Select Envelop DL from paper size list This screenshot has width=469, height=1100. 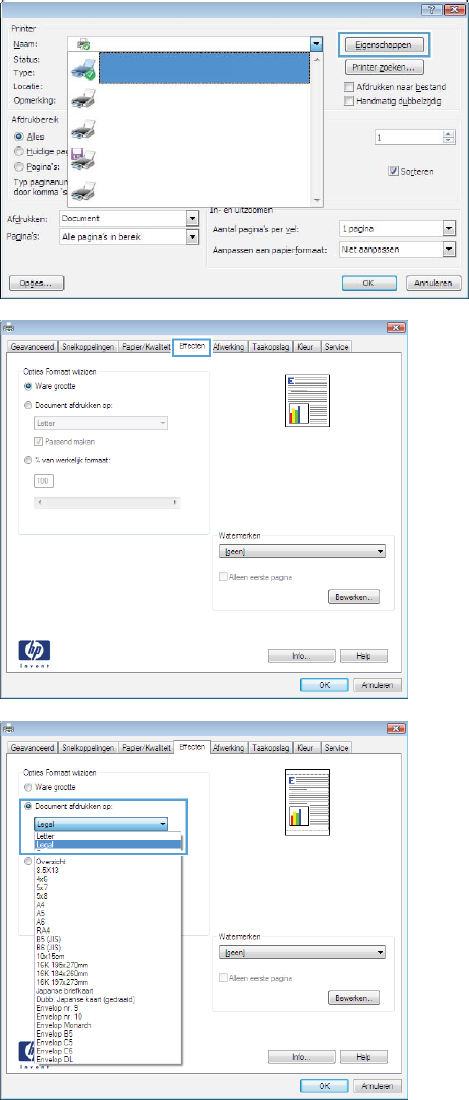(53, 1057)
